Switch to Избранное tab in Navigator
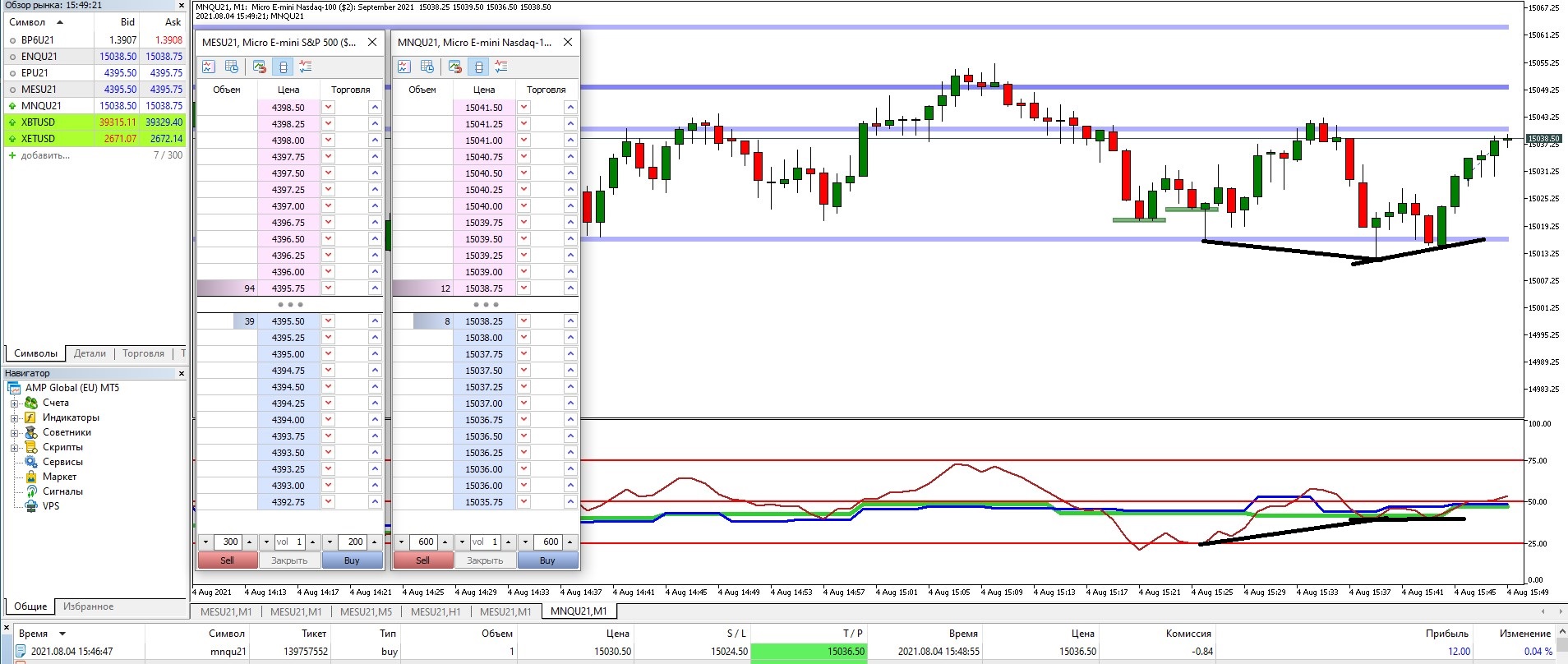 pos(89,606)
